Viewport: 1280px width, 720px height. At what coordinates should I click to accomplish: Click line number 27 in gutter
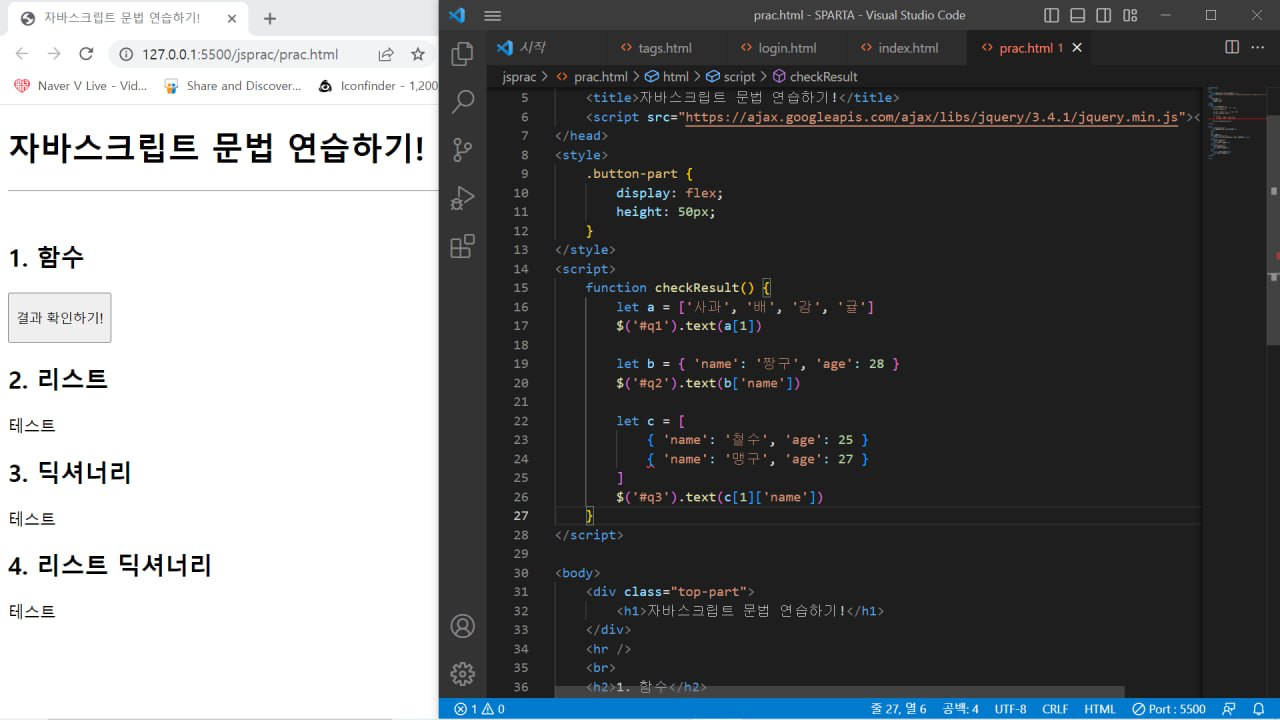pyautogui.click(x=520, y=516)
